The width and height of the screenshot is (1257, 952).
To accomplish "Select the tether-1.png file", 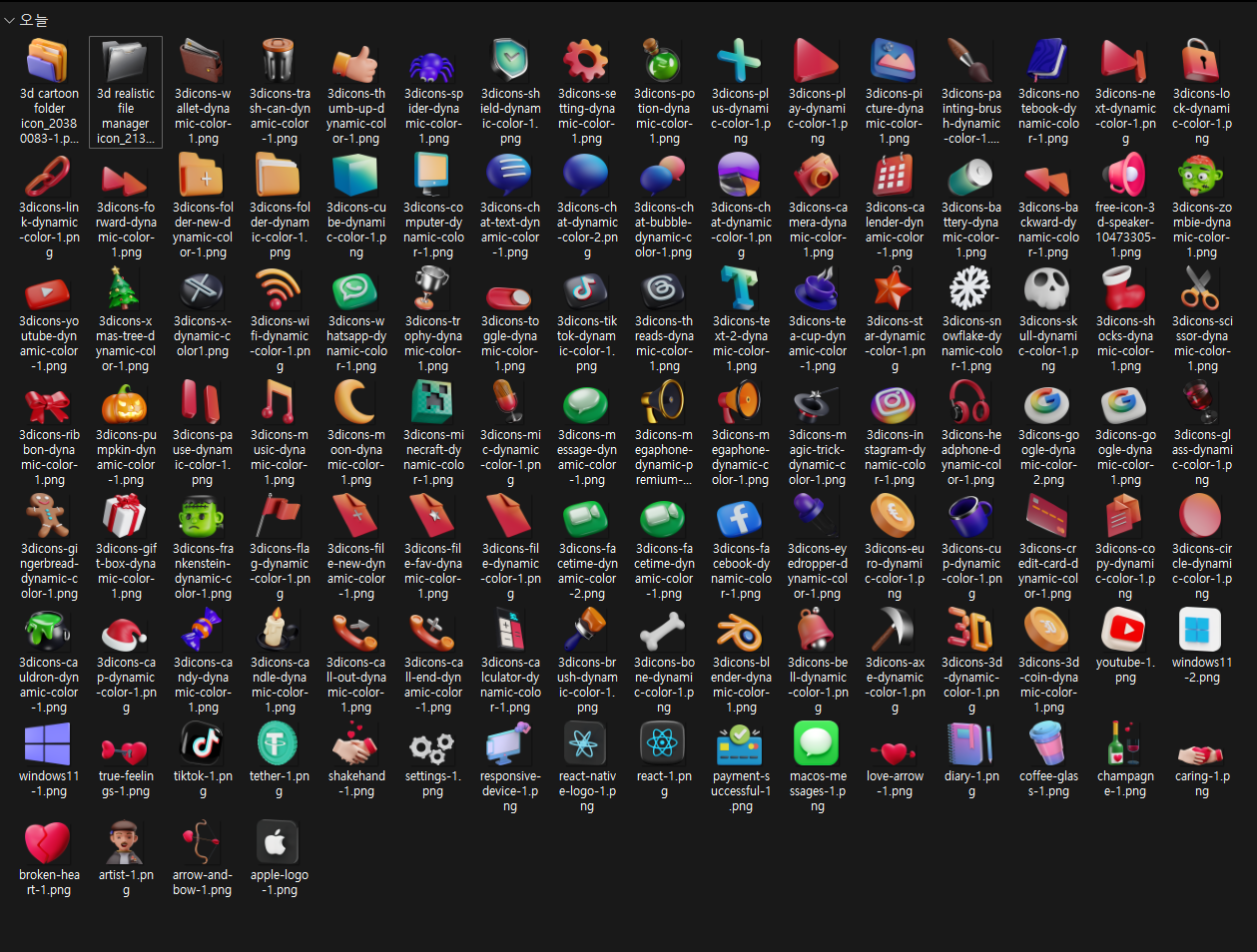I will pyautogui.click(x=280, y=760).
